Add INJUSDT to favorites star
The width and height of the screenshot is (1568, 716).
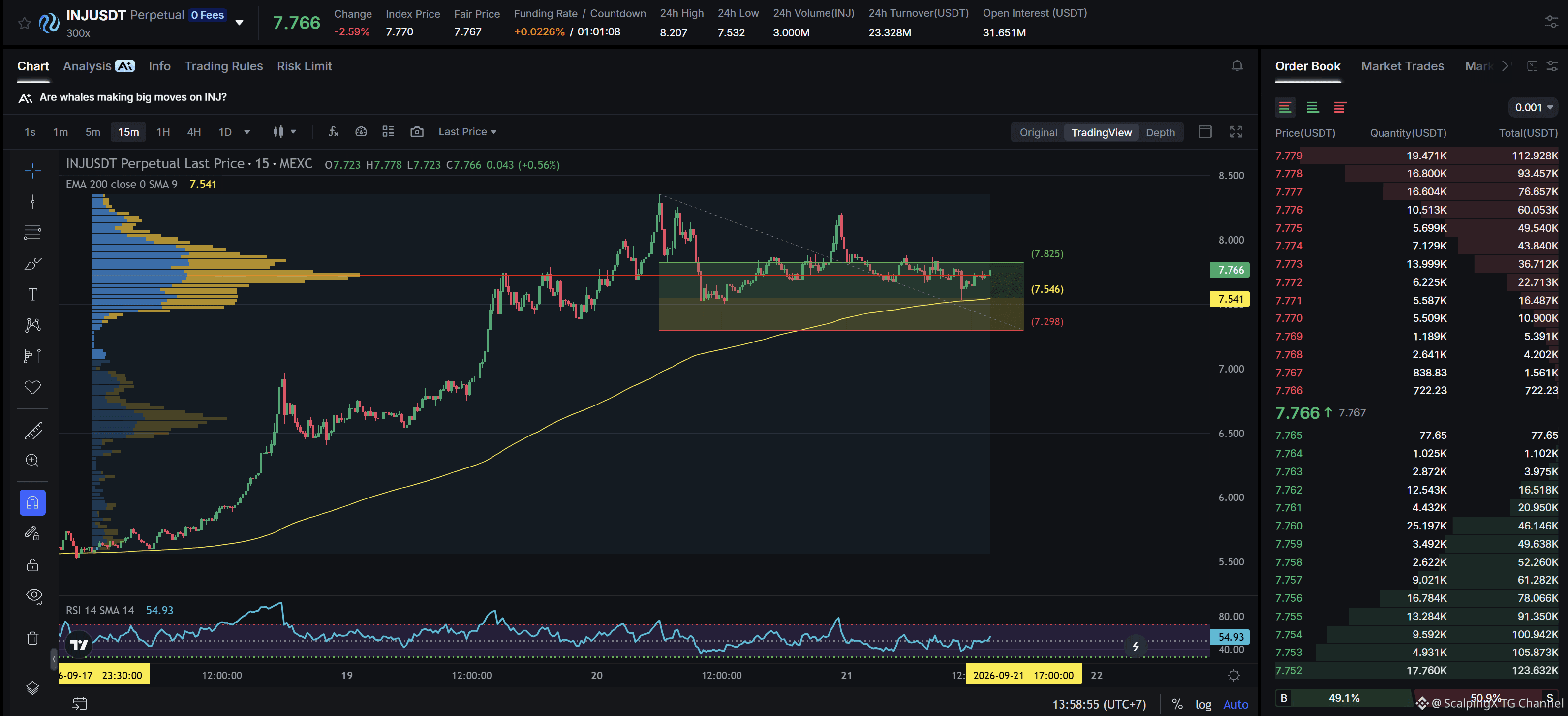(24, 23)
